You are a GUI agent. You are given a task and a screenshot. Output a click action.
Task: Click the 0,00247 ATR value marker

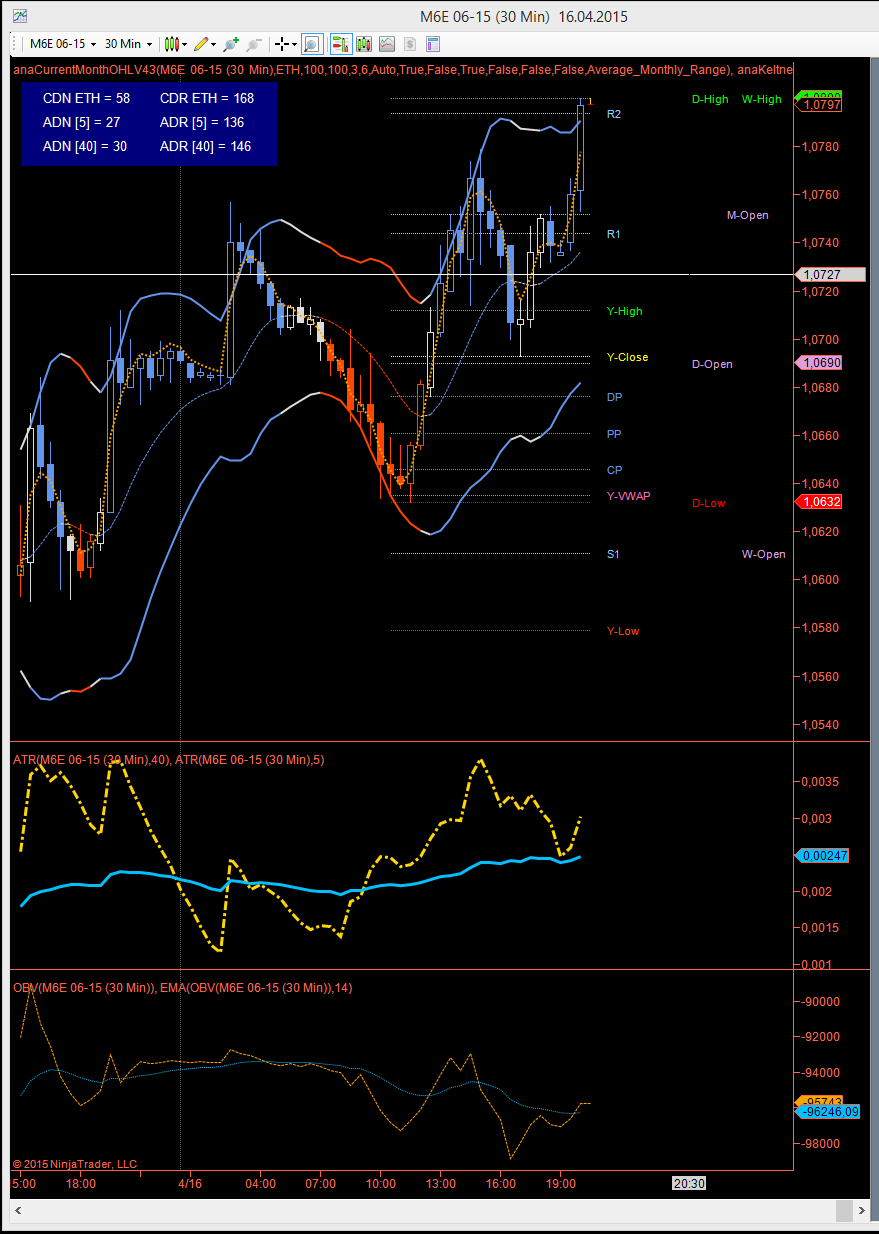pos(821,855)
